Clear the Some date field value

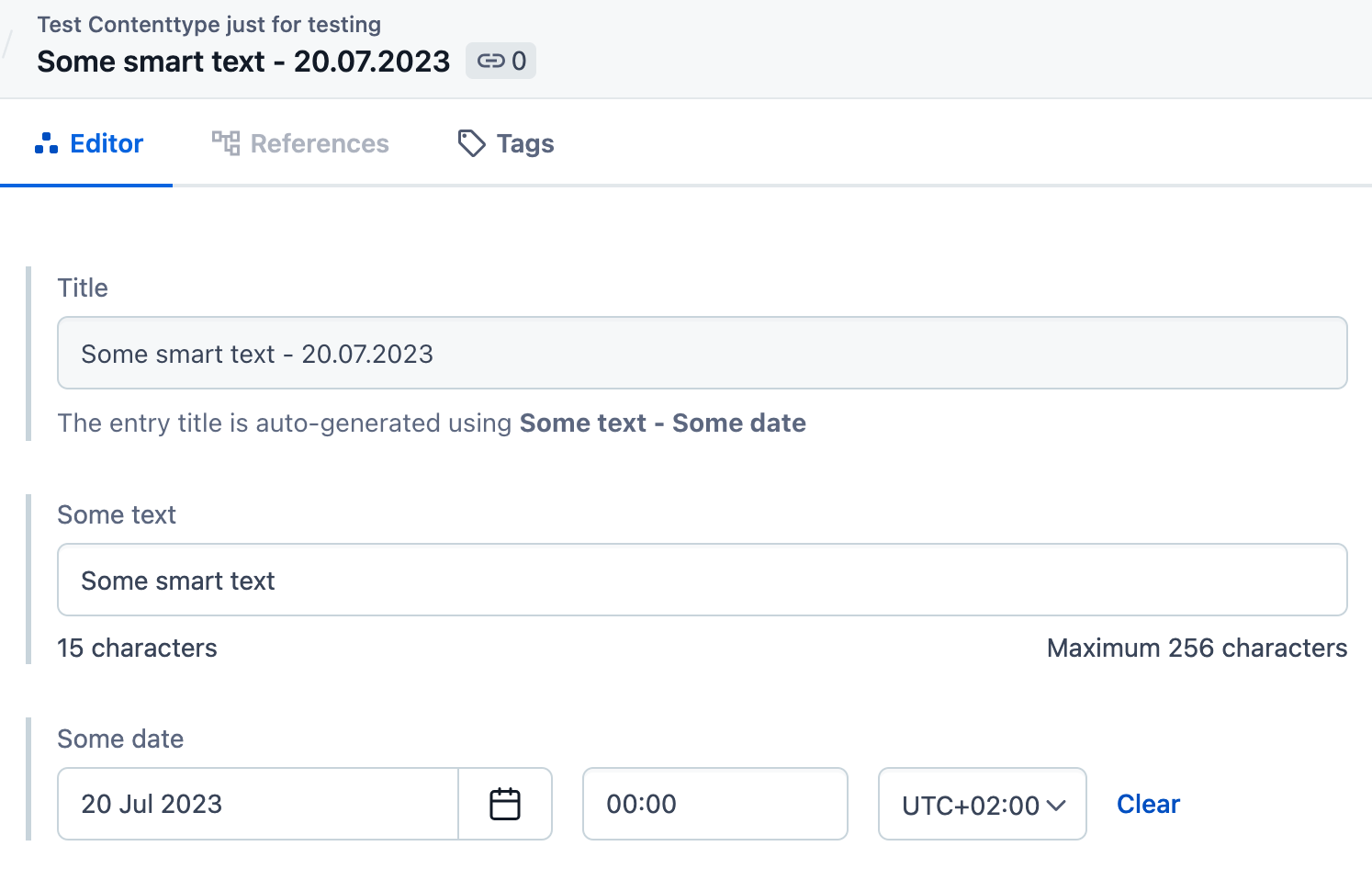tap(1148, 804)
